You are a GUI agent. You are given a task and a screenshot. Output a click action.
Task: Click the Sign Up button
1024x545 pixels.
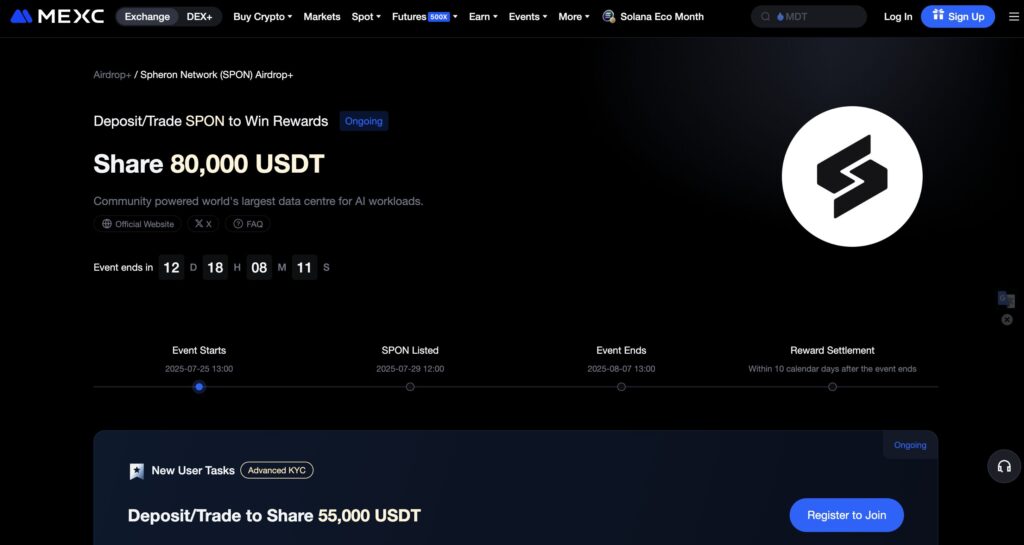[x=957, y=16]
